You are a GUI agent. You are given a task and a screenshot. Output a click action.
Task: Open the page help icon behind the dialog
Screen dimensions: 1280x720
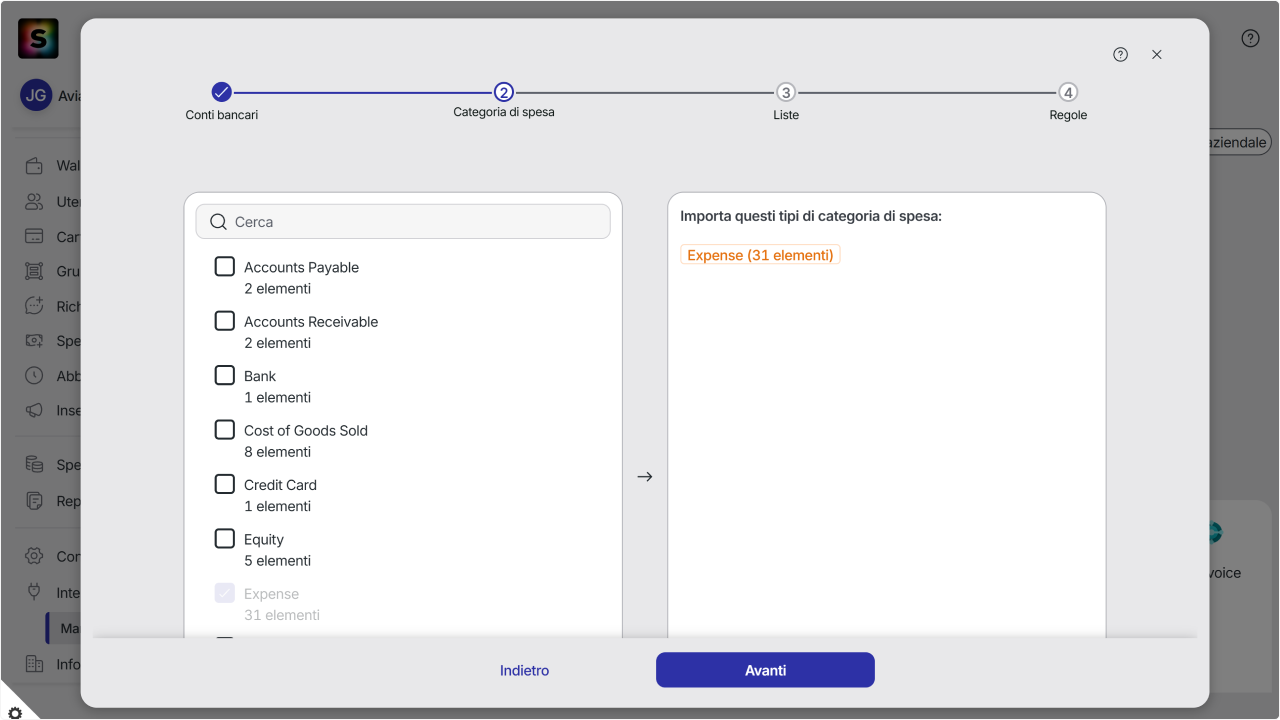tap(1250, 39)
